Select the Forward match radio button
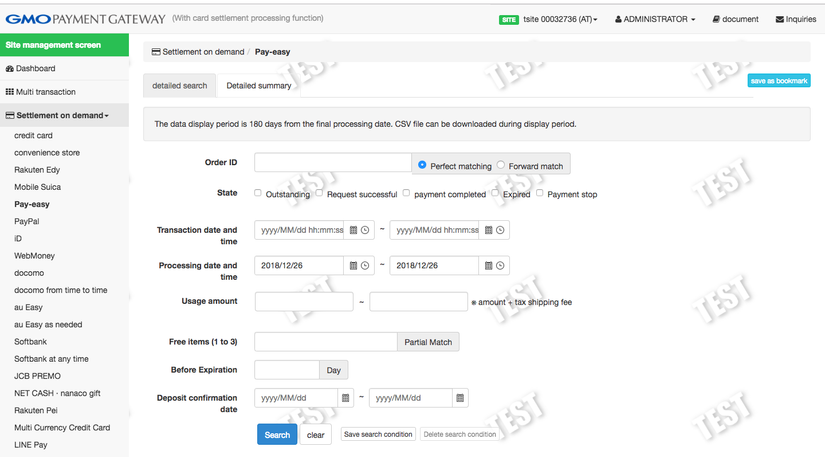The image size is (825, 457). (x=501, y=165)
